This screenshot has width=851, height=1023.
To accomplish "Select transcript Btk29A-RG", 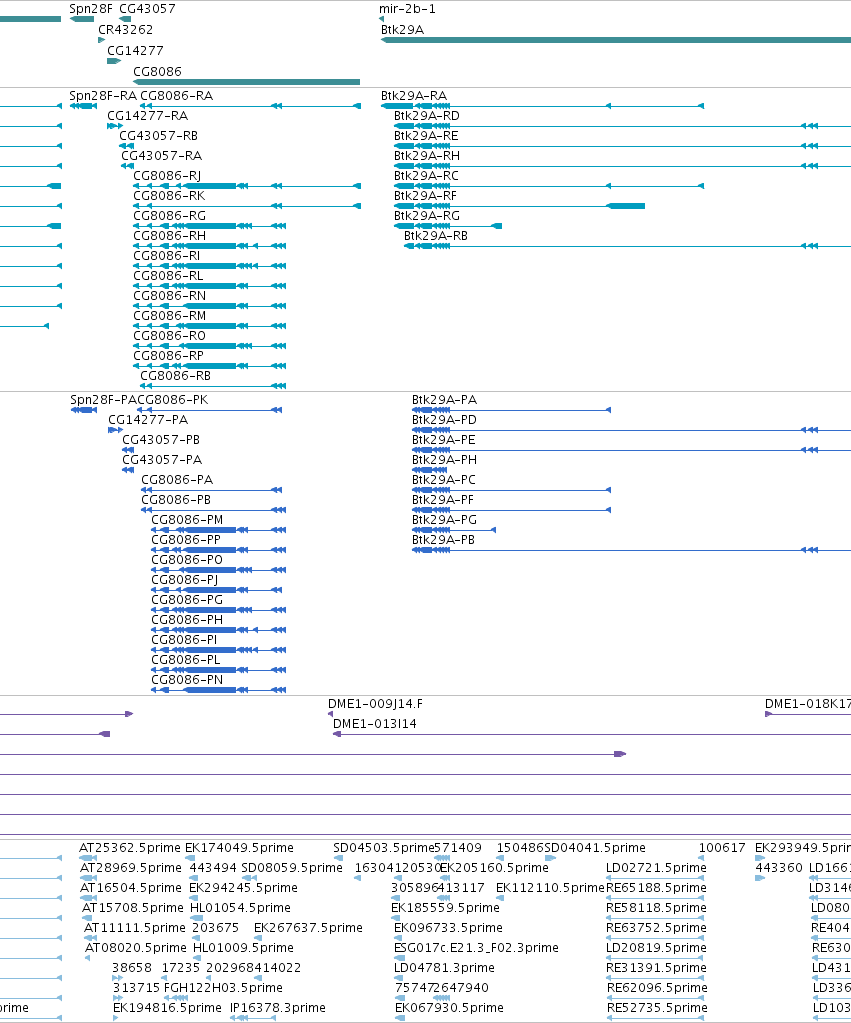I will (x=427, y=216).
